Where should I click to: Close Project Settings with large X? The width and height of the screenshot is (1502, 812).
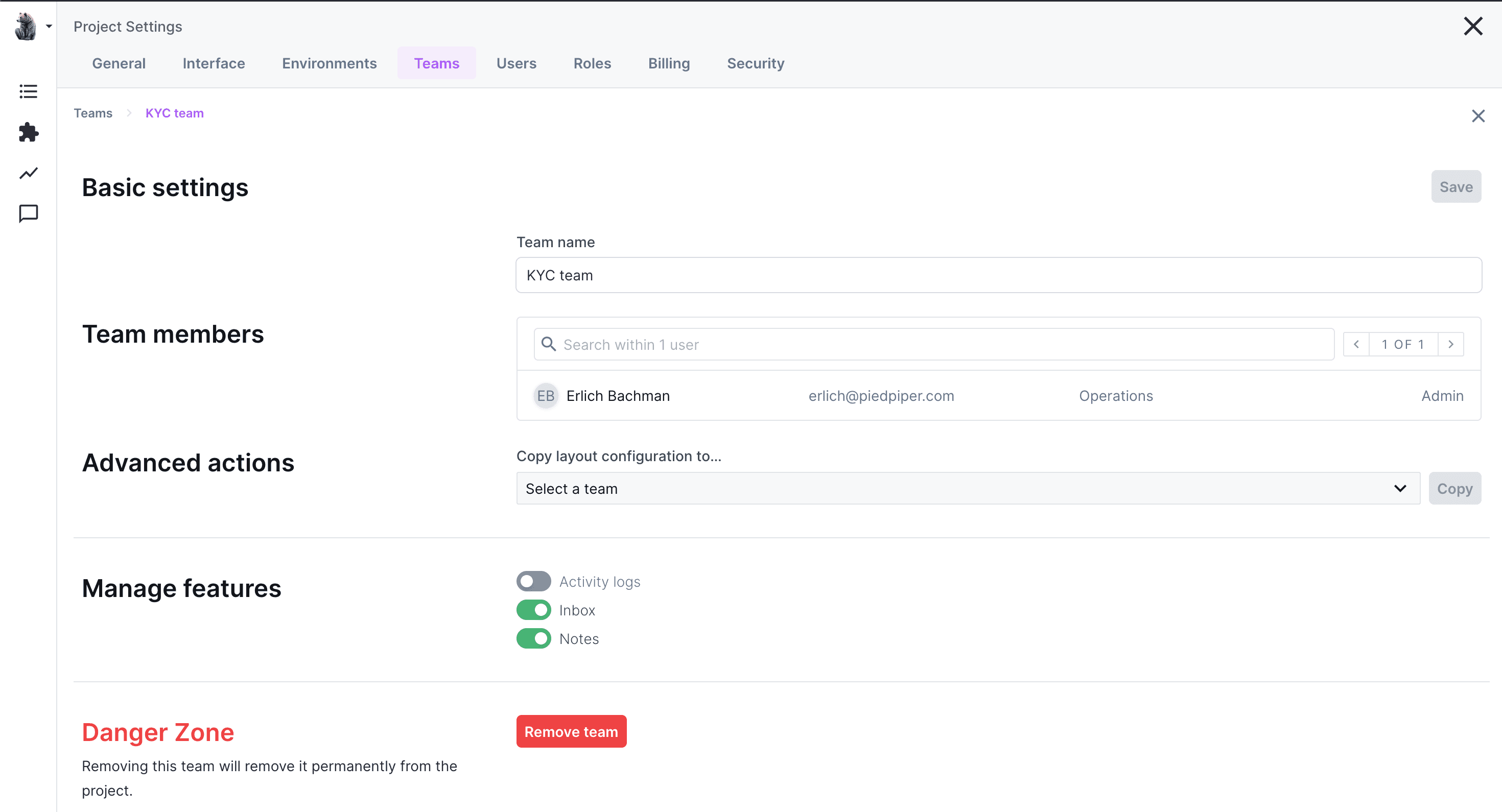pyautogui.click(x=1473, y=26)
